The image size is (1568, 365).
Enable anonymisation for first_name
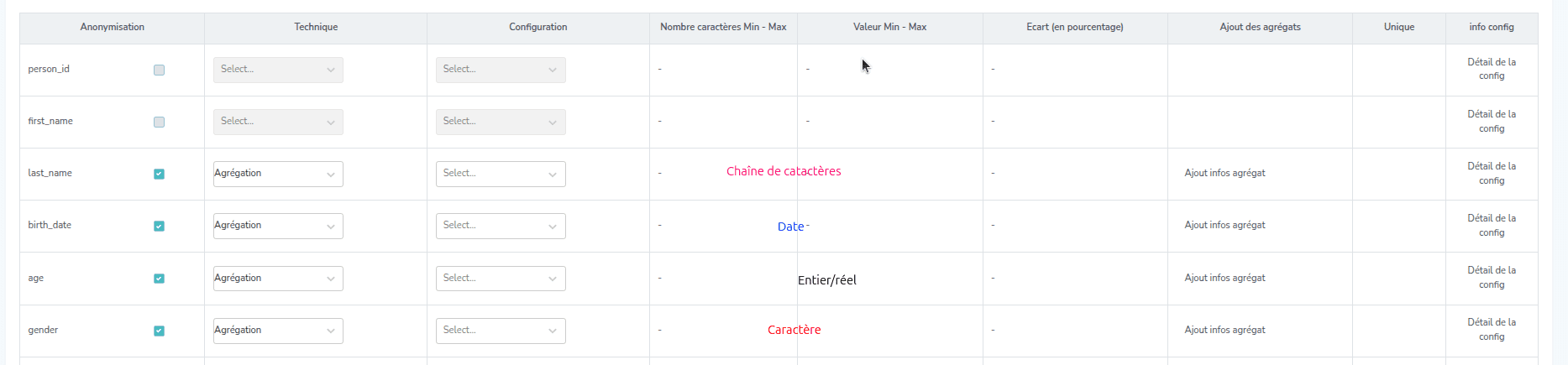point(159,123)
